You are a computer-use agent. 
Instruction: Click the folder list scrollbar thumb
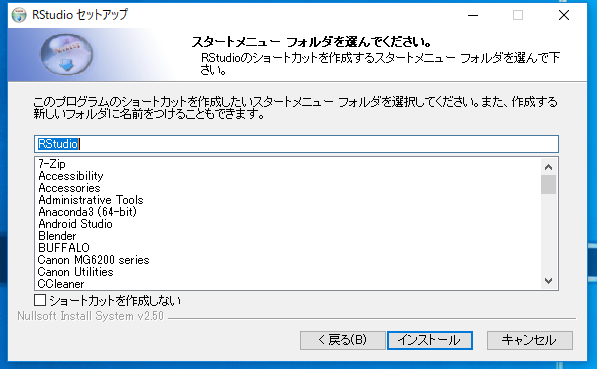(548, 185)
